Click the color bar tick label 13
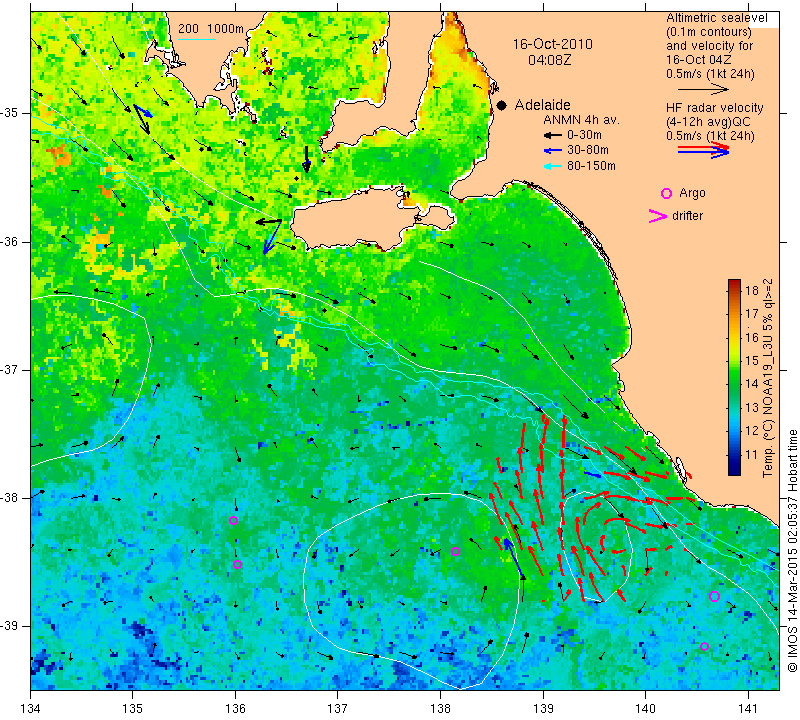This screenshot has width=800, height=720. (753, 408)
